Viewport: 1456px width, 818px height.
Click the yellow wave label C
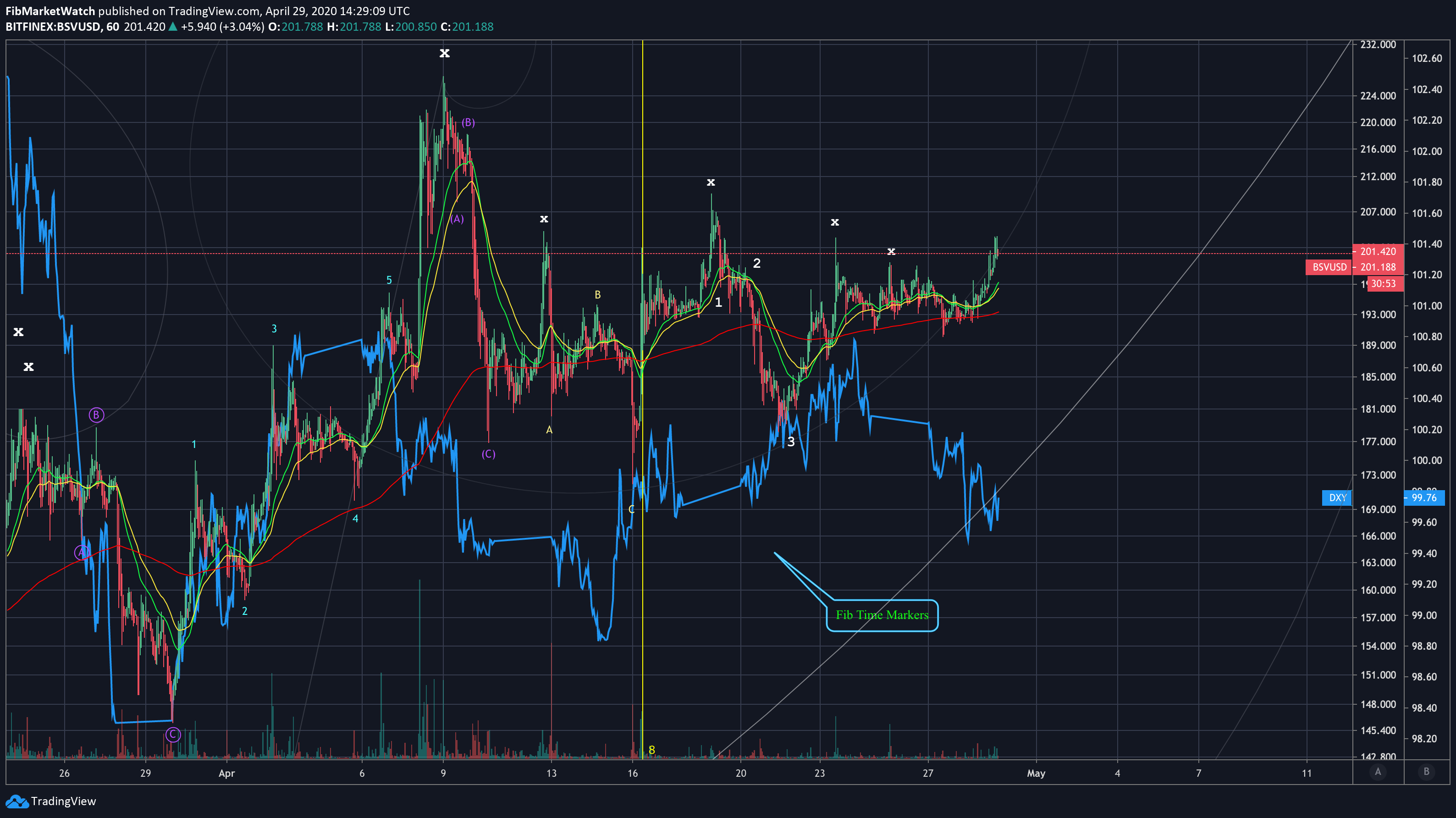click(x=631, y=510)
